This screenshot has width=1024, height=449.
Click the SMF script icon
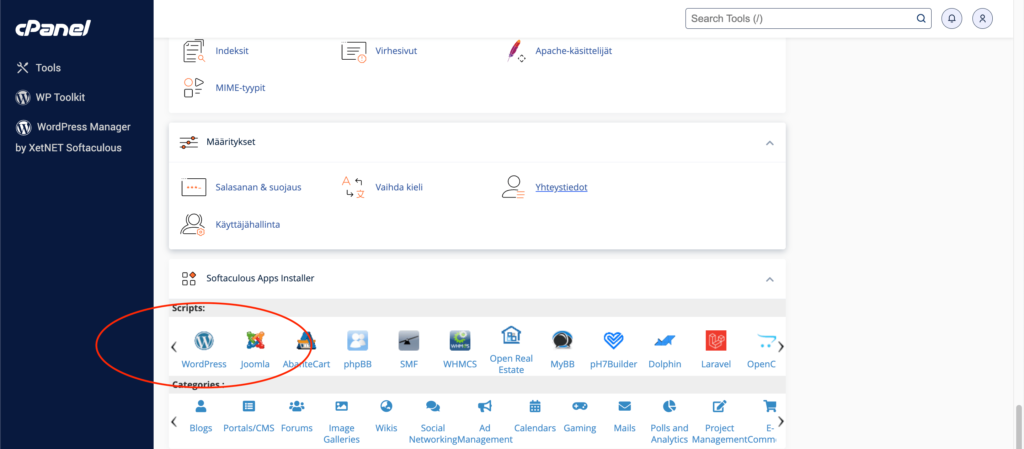[x=409, y=340]
